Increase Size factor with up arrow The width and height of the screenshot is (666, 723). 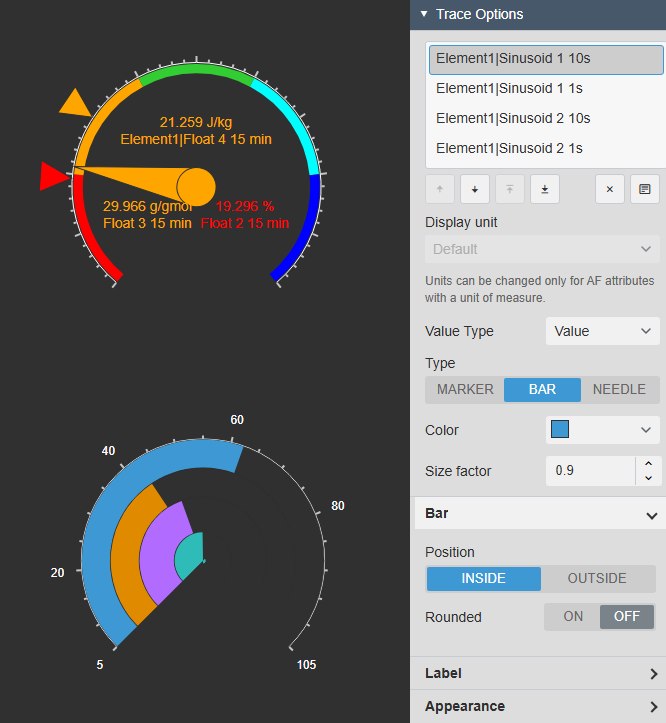coord(648,463)
